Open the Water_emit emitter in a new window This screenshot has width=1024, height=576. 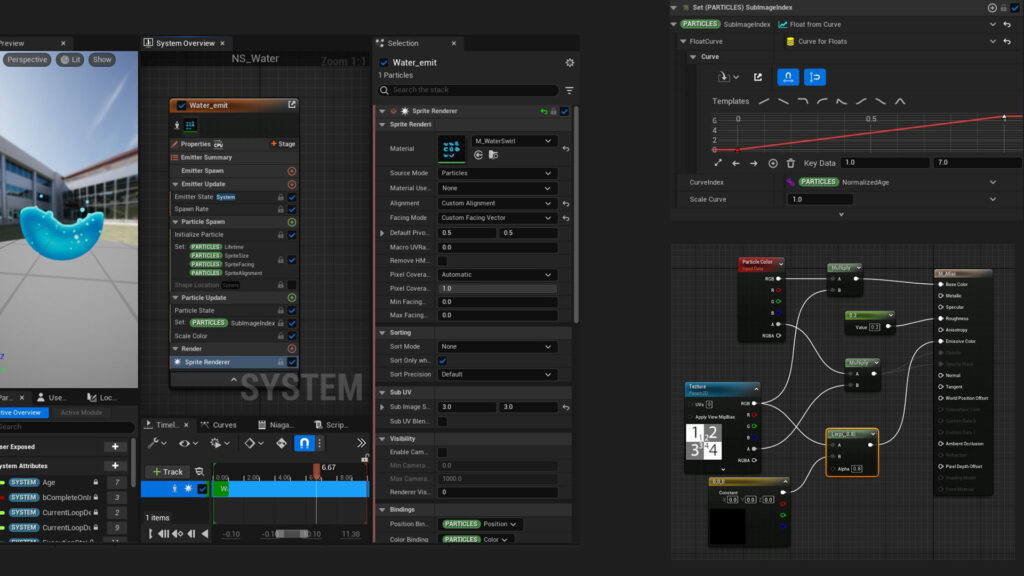[x=292, y=104]
